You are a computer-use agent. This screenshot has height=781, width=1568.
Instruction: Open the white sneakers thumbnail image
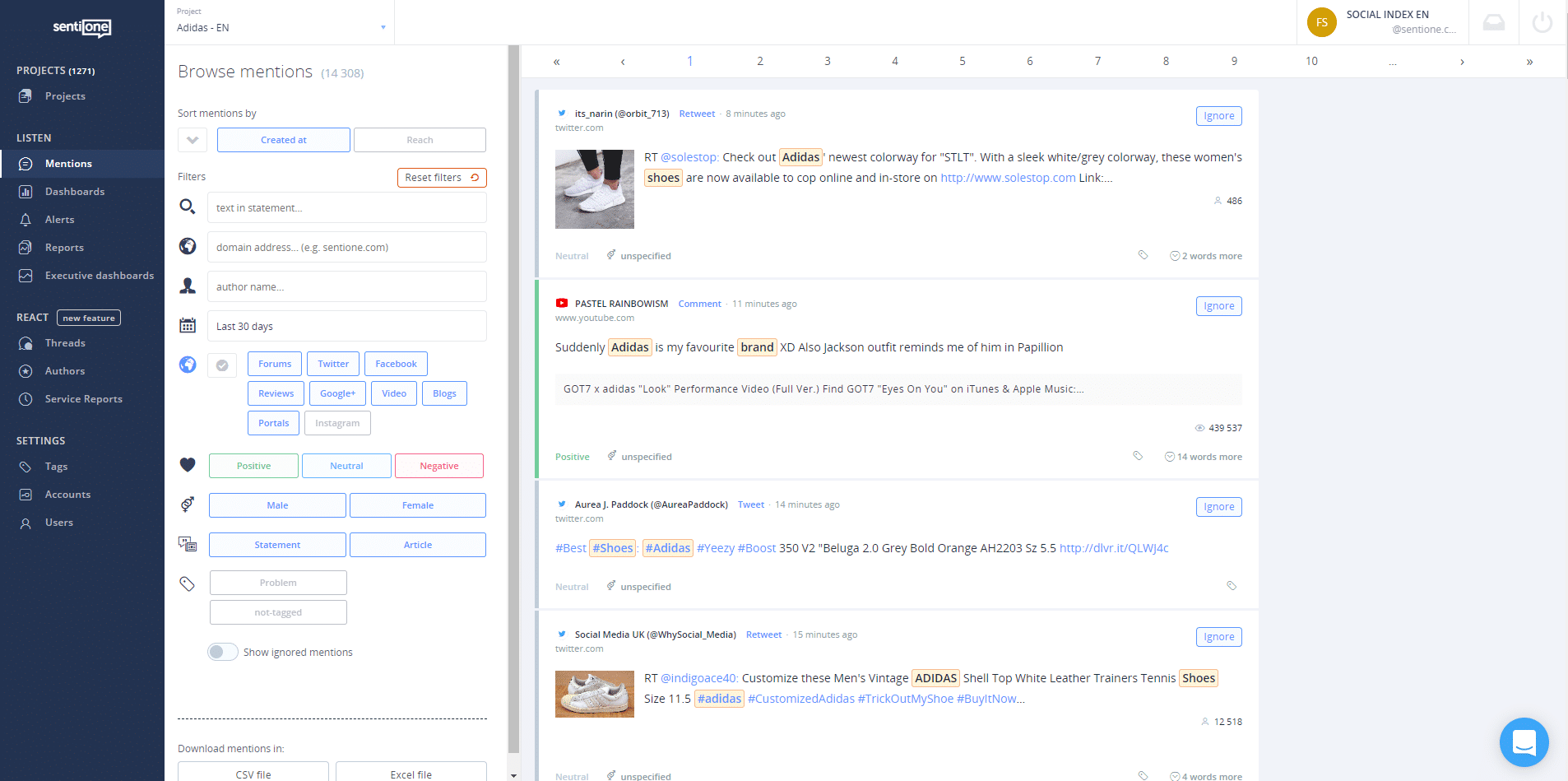tap(595, 189)
